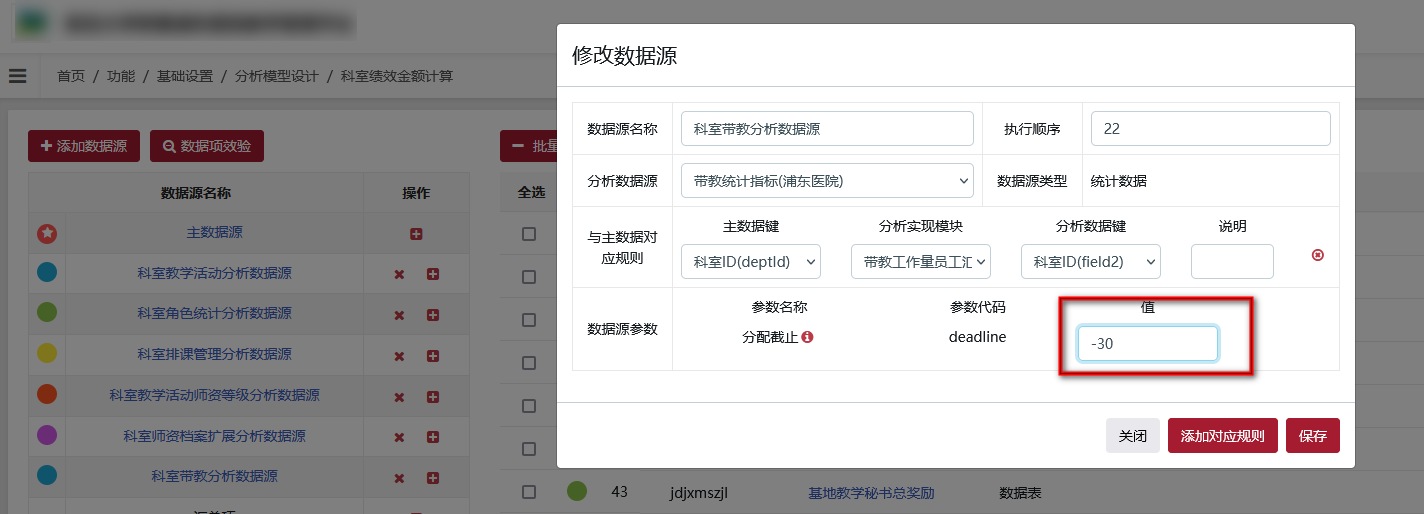The height and width of the screenshot is (514, 1424).
Task: Click the plus icon for 科室排课管理分析数据源
Action: coord(433,355)
